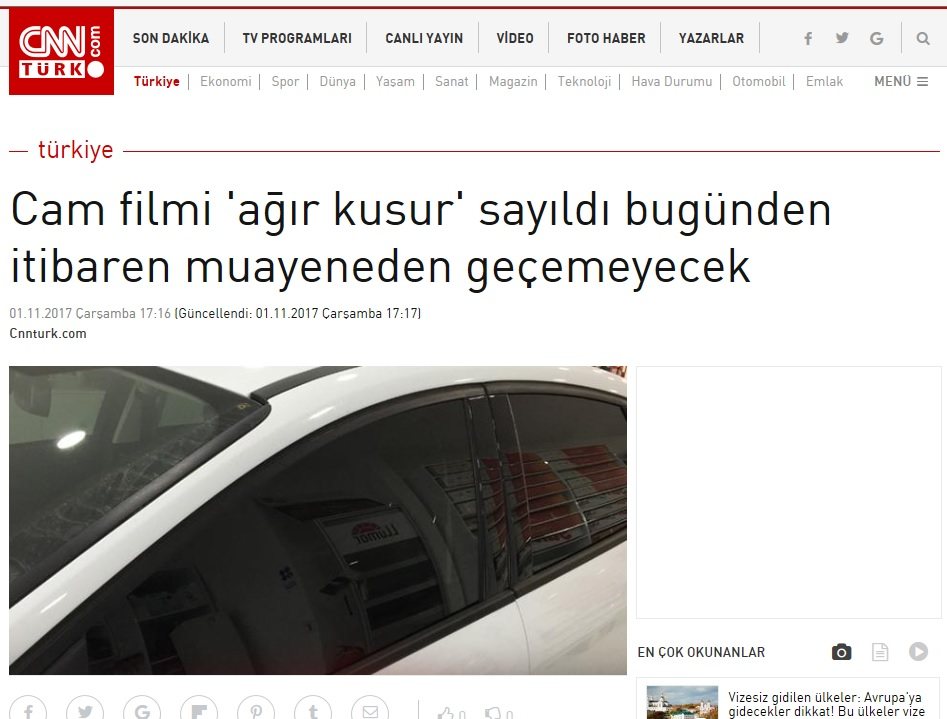Share article via Tumblr icon

tap(313, 711)
